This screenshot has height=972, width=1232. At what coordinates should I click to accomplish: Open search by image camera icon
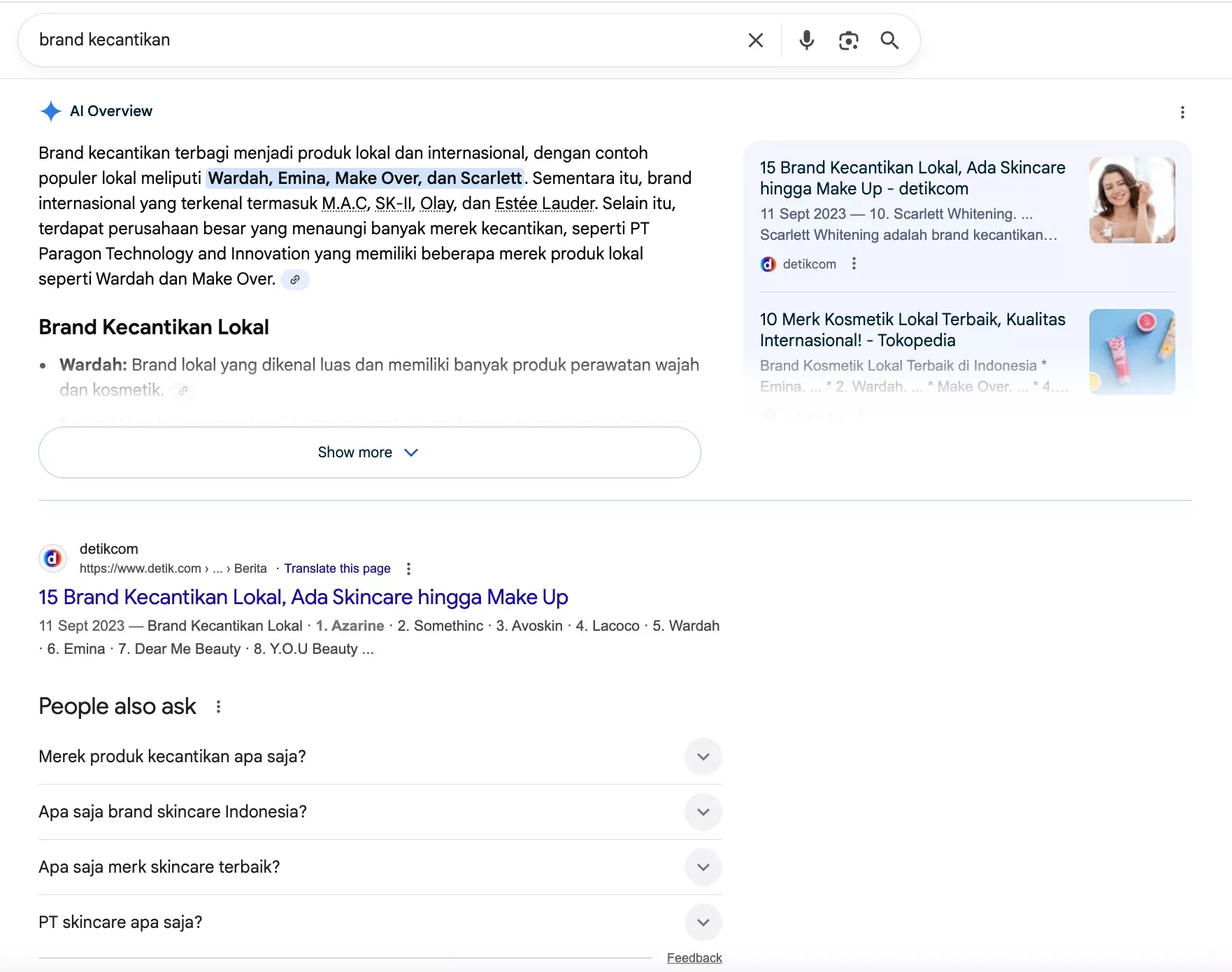point(848,41)
